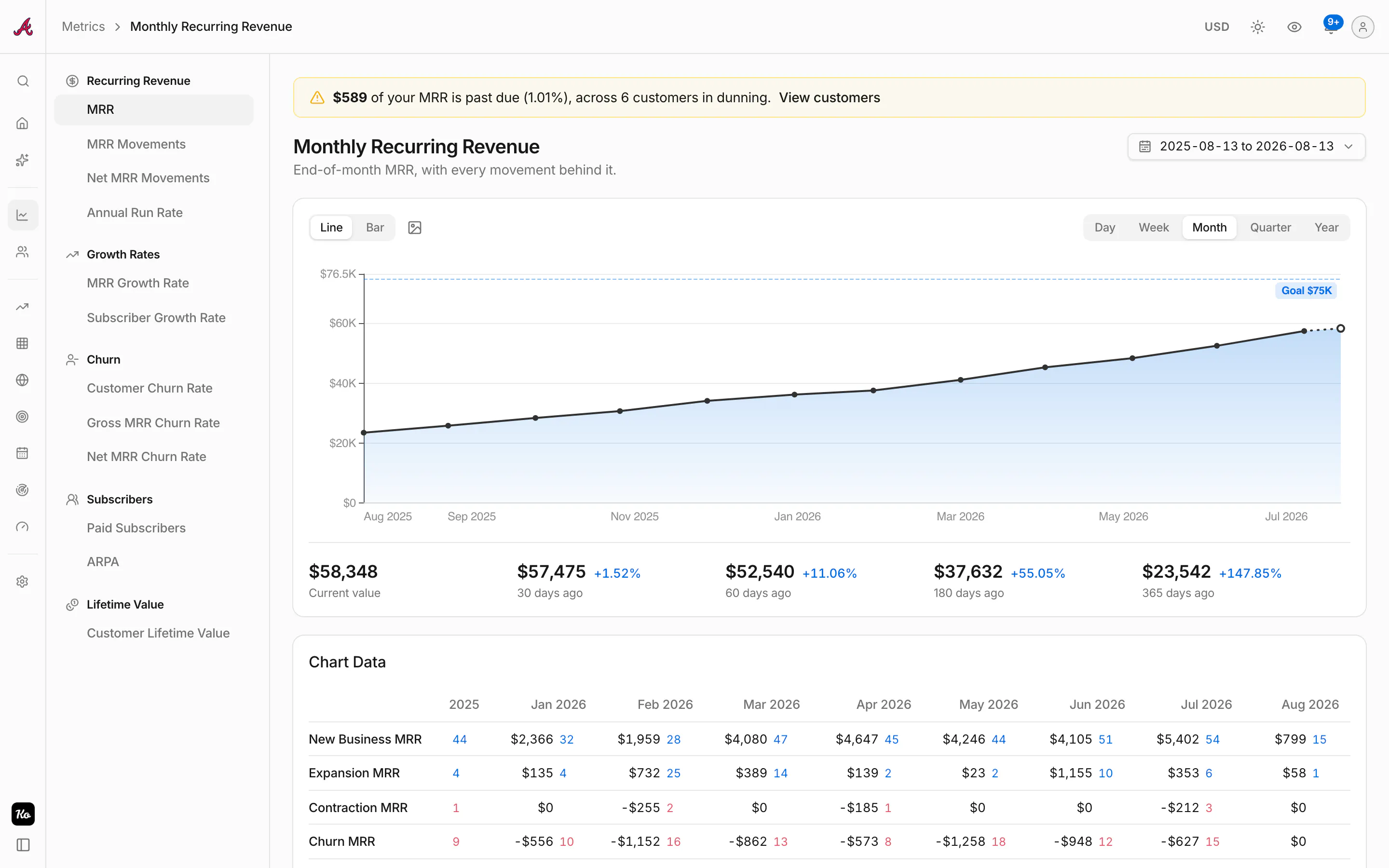Open Paid Subscribers page

(136, 528)
